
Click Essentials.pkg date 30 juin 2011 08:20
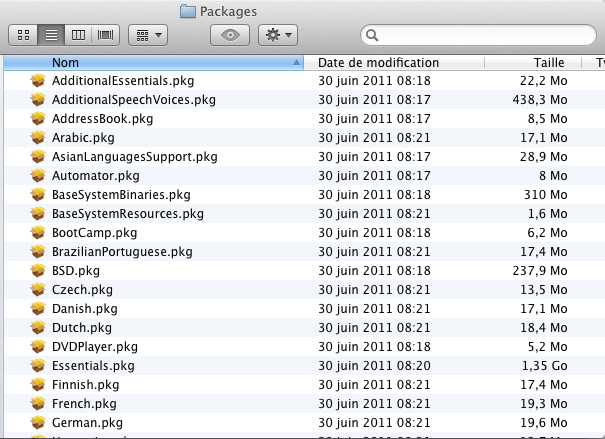(x=374, y=366)
